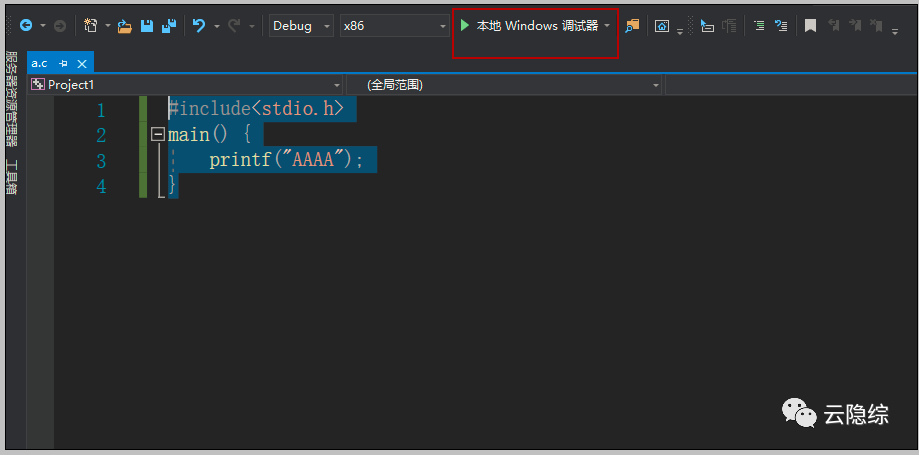This screenshot has height=455, width=919.
Task: Open the Project1 navigation dropdown
Action: (x=186, y=84)
